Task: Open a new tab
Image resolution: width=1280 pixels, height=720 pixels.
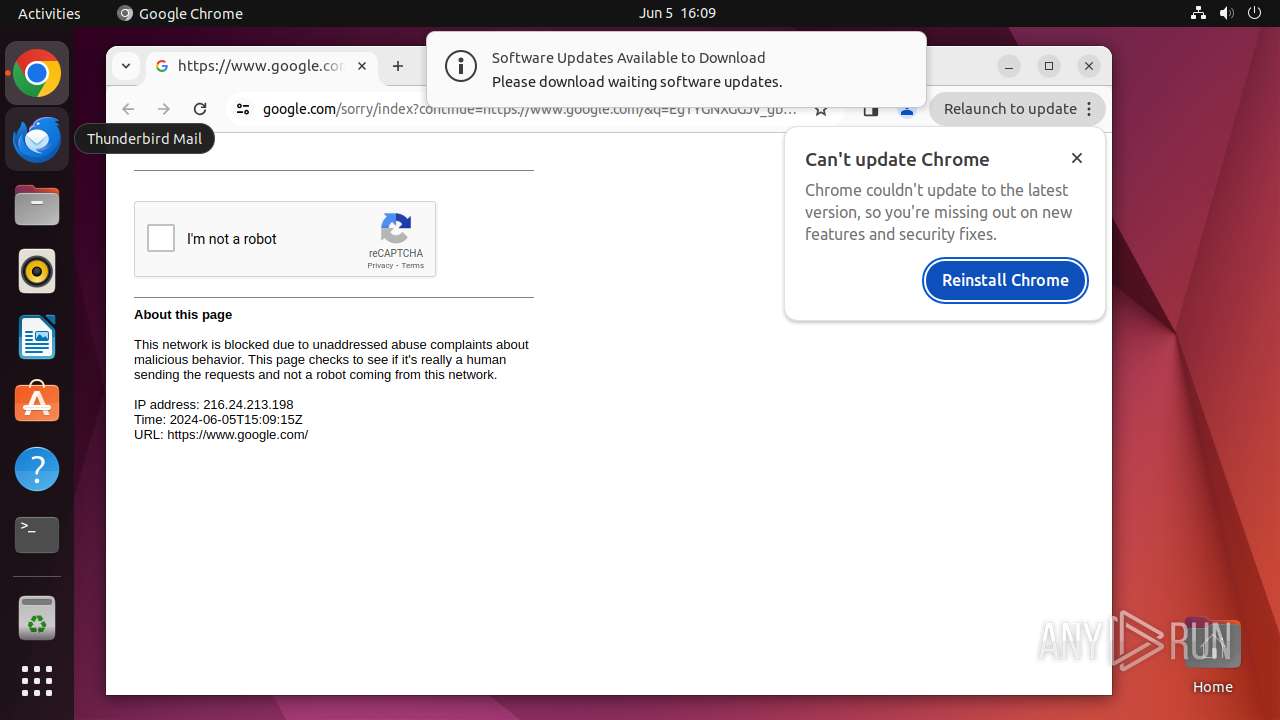Action: pos(398,66)
